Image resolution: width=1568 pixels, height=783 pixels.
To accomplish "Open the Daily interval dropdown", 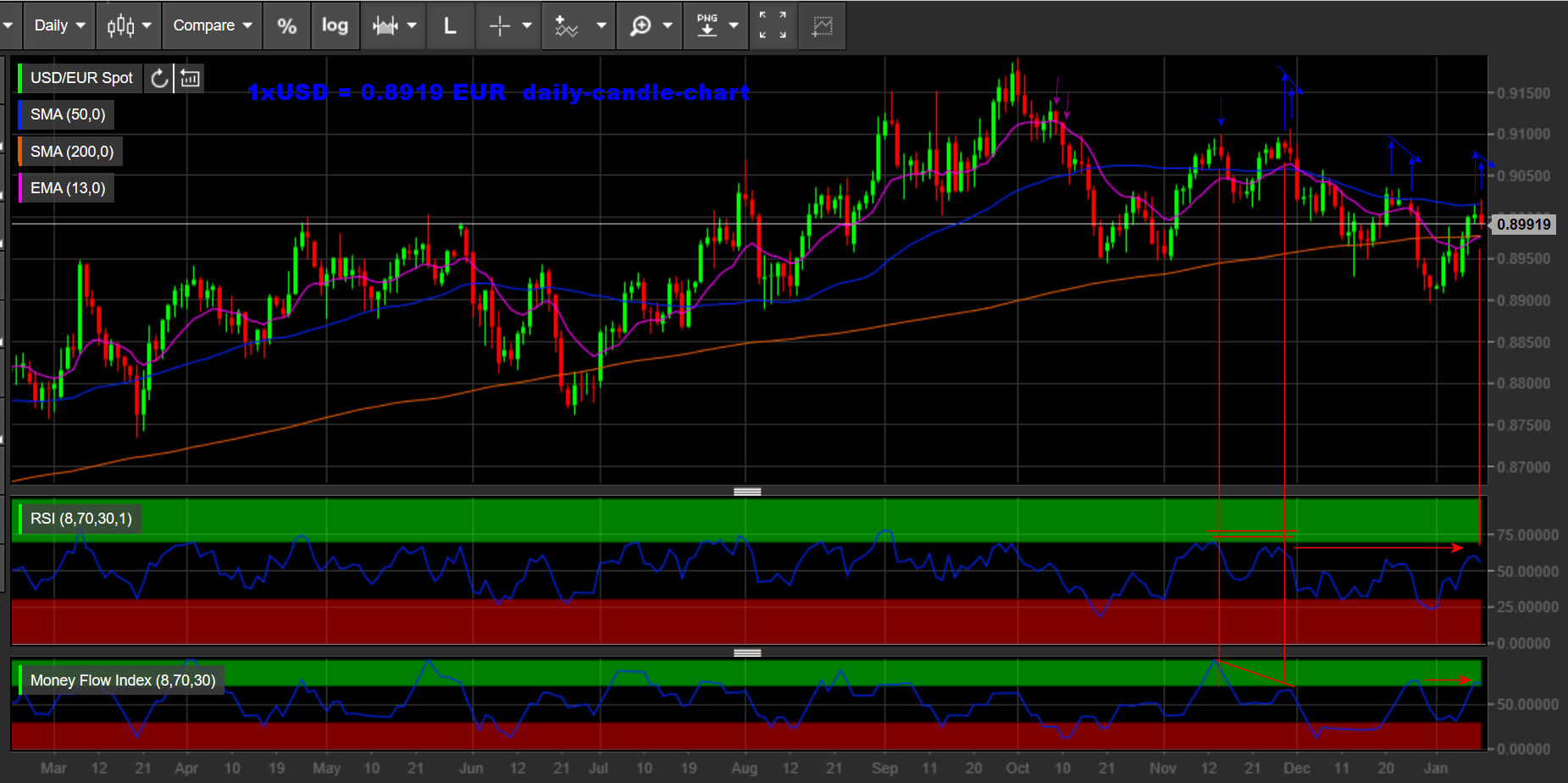I will pos(59,25).
